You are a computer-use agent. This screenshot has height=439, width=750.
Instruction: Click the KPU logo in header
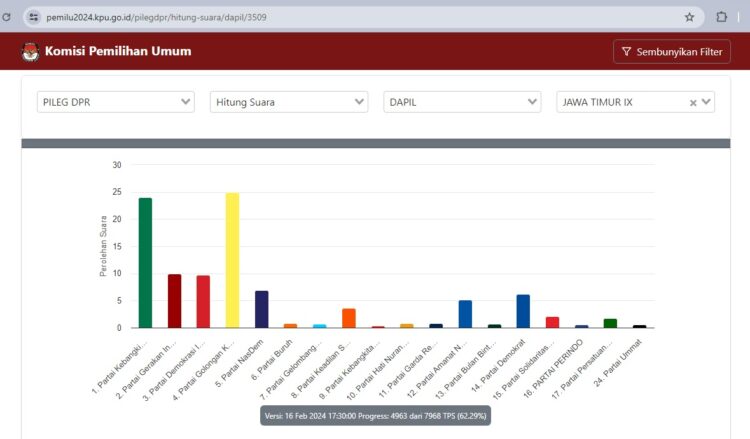point(30,52)
